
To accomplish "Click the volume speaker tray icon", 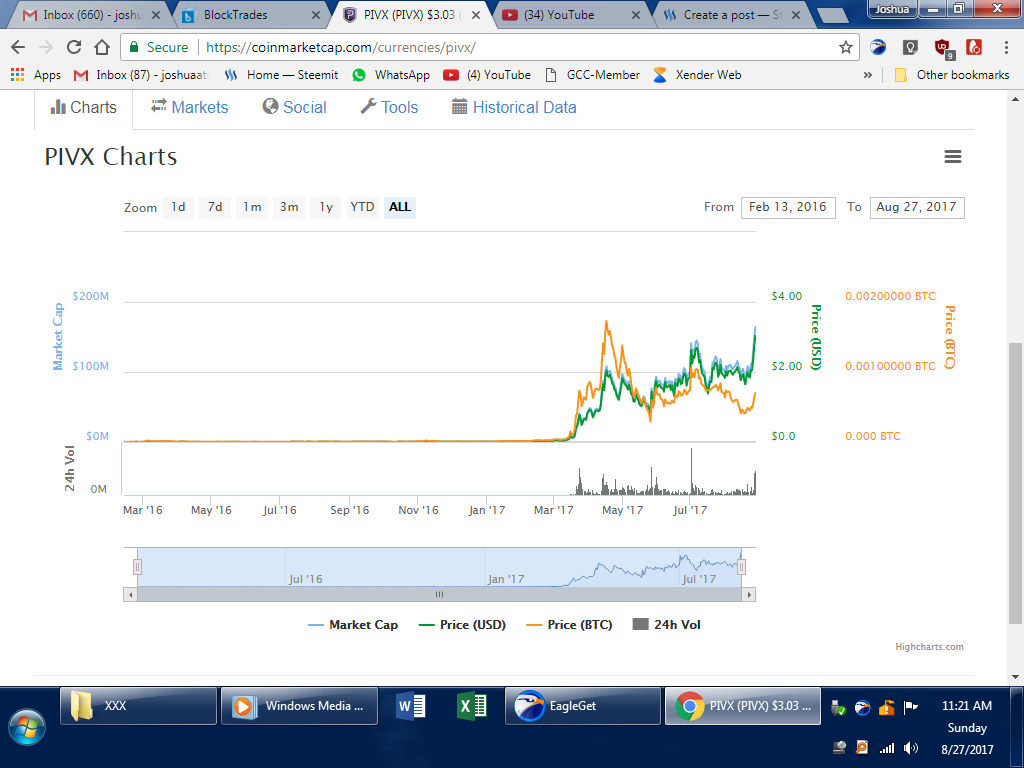I will [910, 748].
